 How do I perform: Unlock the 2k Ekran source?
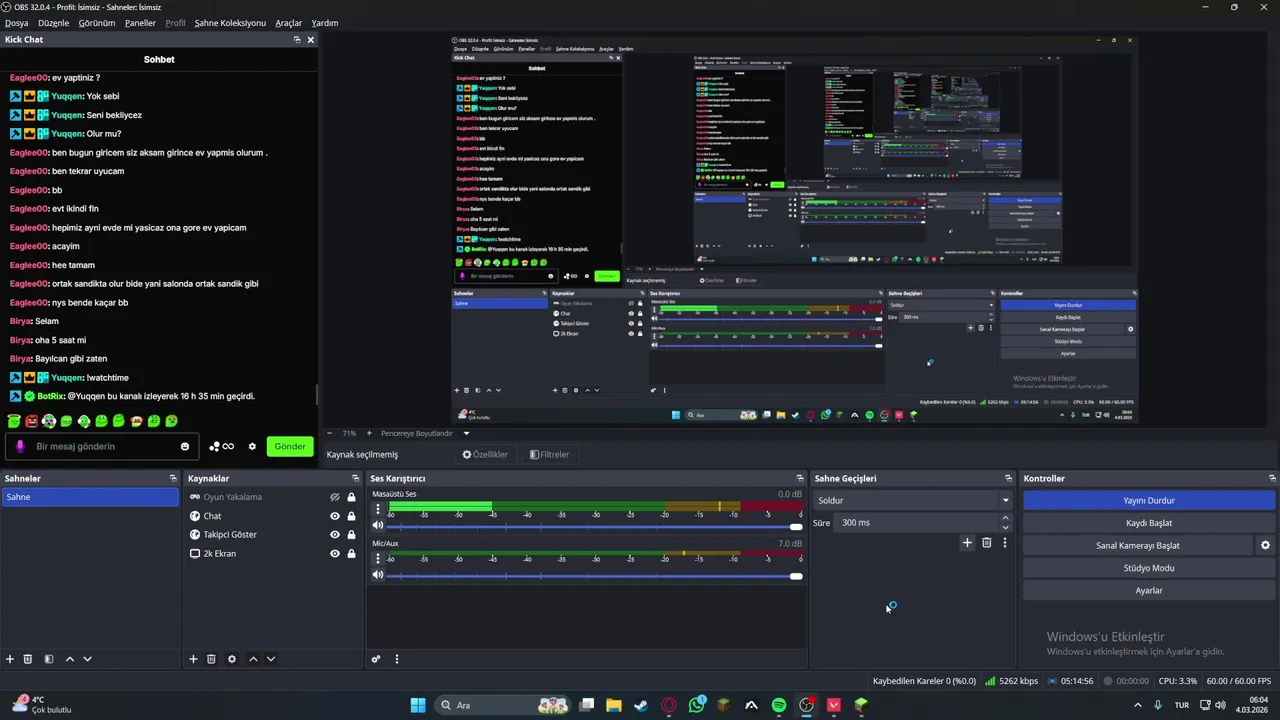tap(351, 554)
